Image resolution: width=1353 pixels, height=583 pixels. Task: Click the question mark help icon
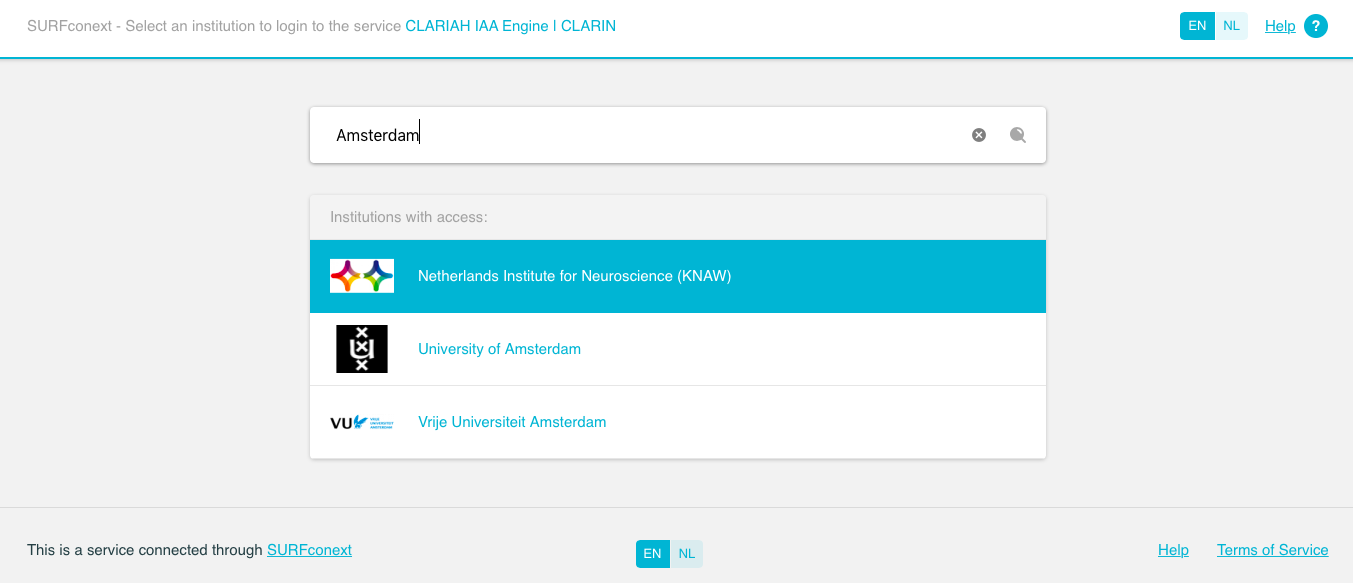[x=1315, y=26]
